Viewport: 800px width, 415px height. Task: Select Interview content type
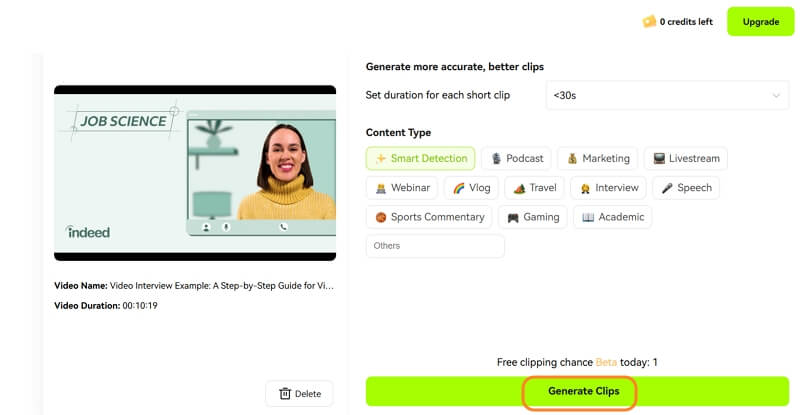(x=608, y=188)
